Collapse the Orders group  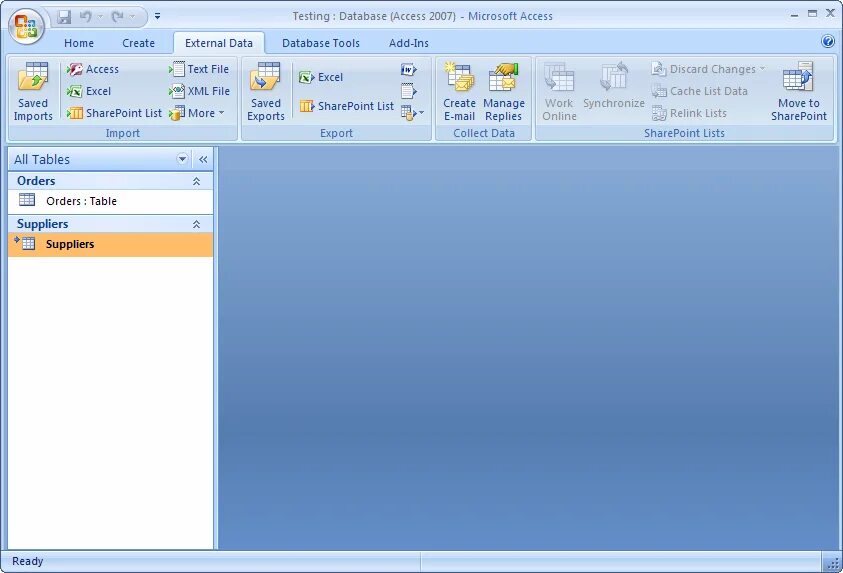(196, 181)
